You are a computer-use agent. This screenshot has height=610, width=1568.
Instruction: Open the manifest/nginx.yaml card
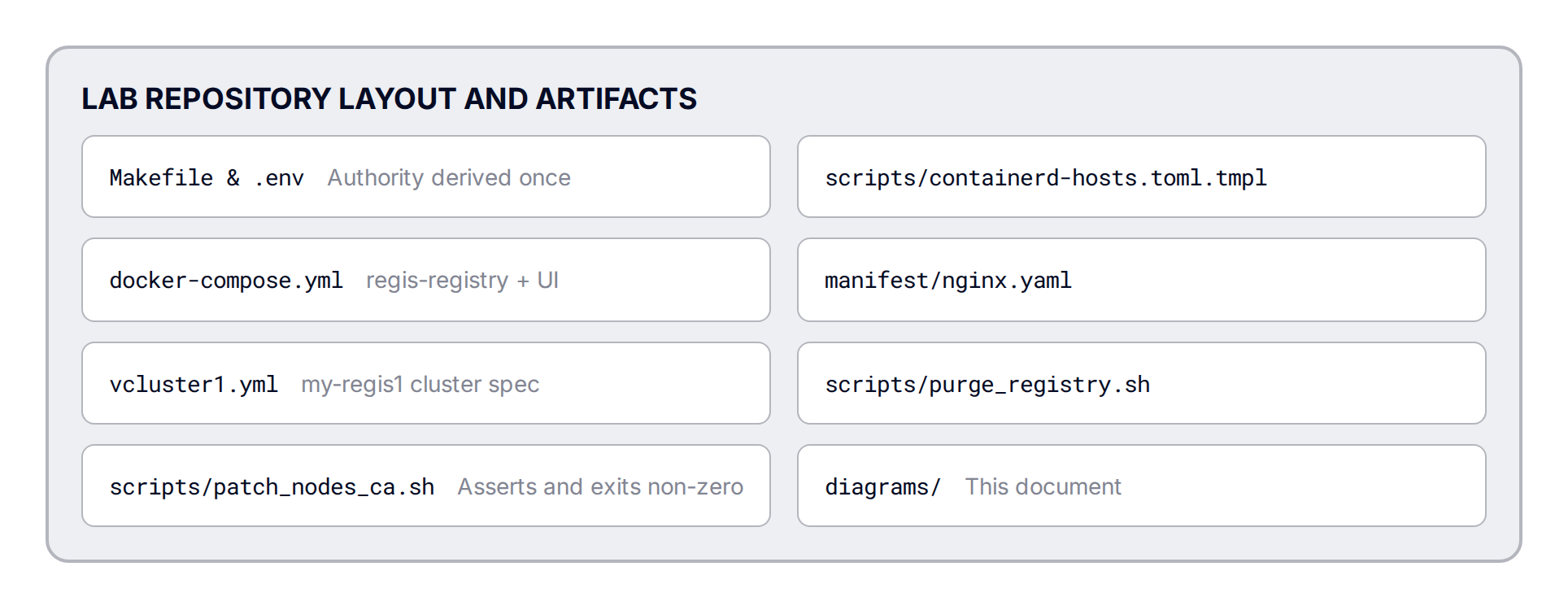click(x=1141, y=280)
